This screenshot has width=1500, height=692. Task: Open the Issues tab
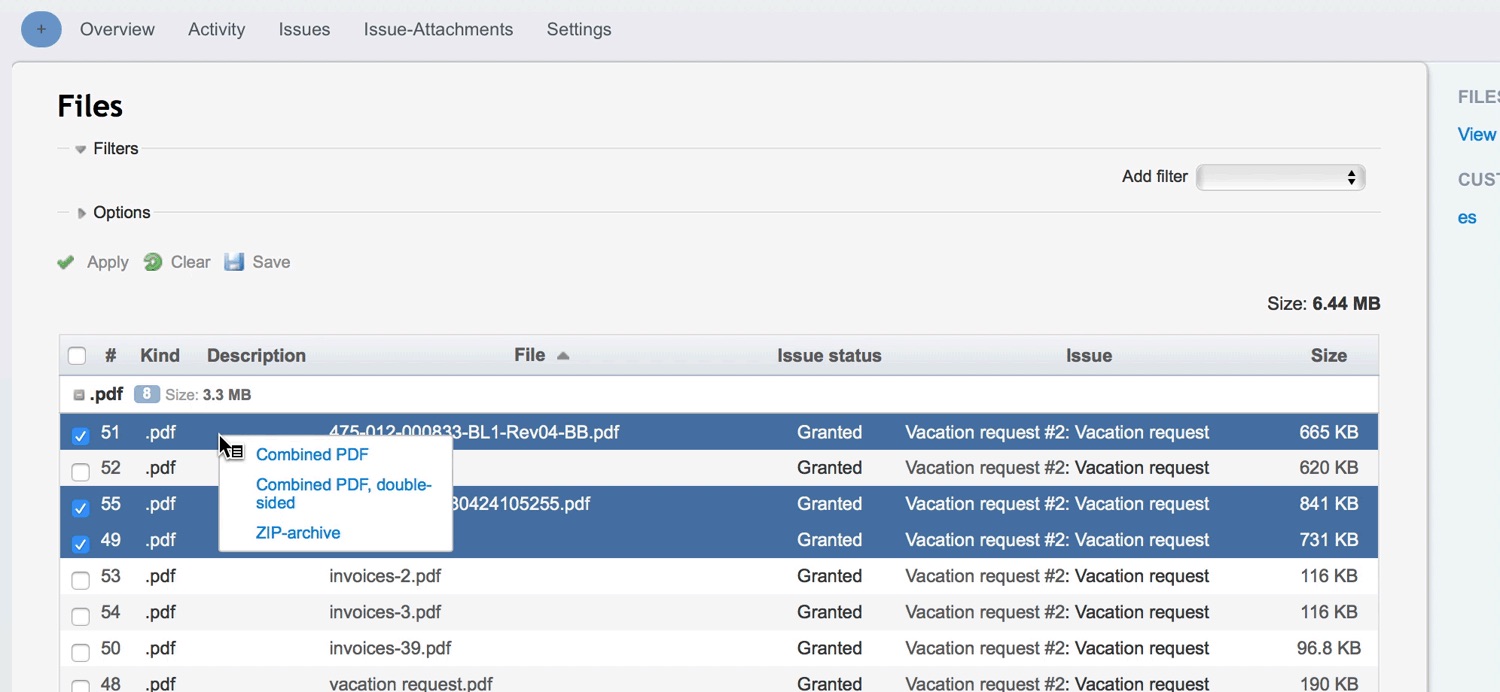tap(304, 29)
